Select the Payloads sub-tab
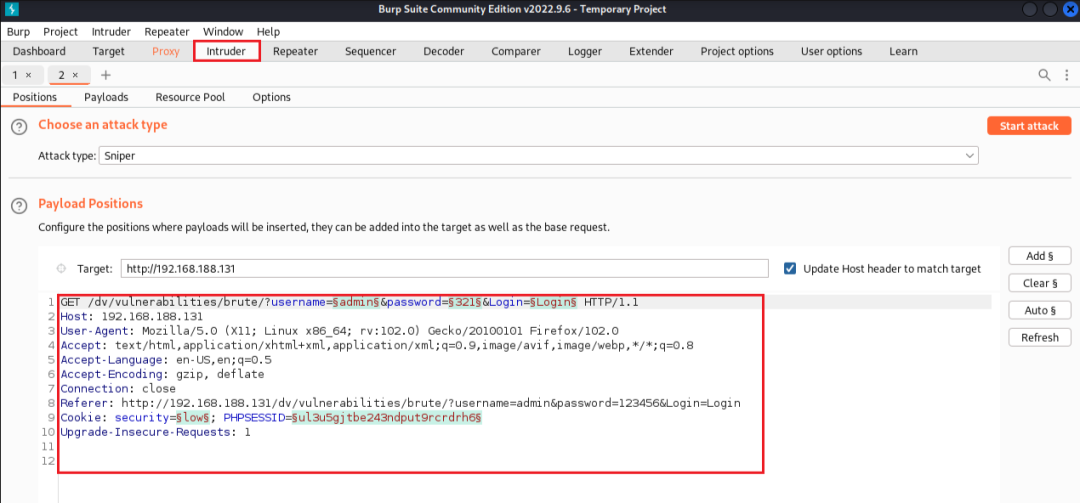The height and width of the screenshot is (503, 1080). tap(106, 97)
